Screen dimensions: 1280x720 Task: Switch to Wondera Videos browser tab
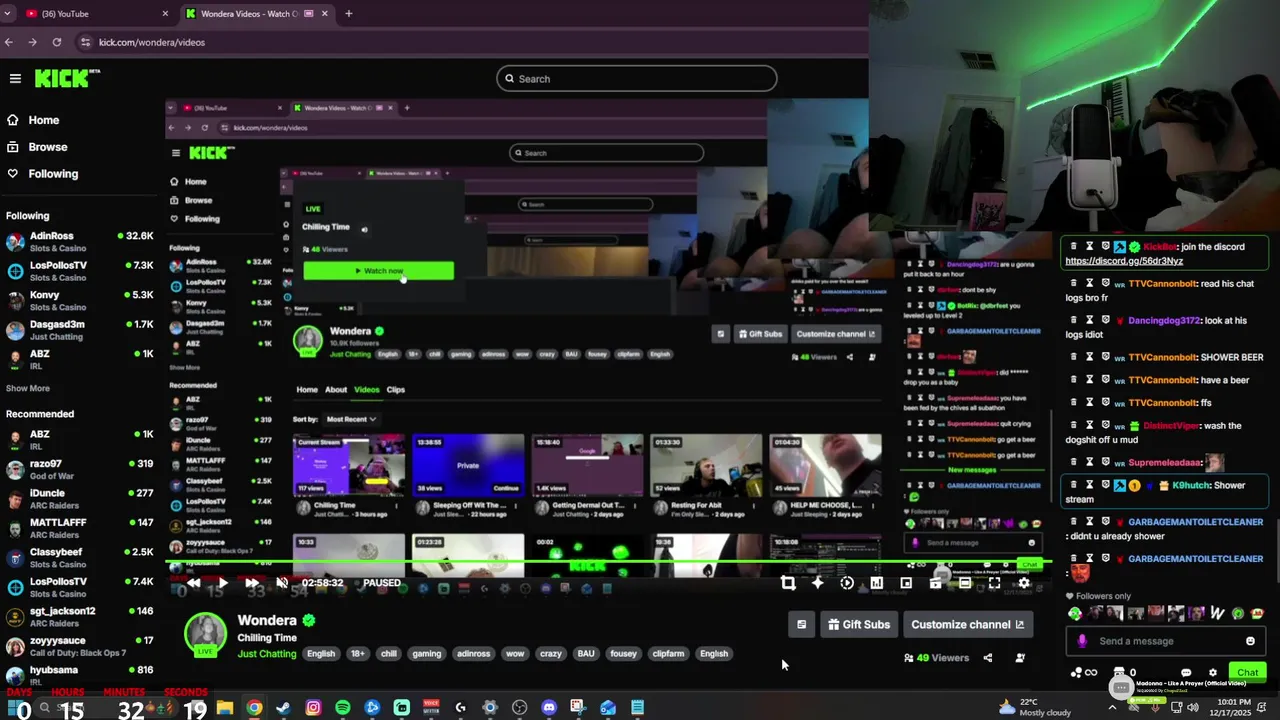pos(258,14)
